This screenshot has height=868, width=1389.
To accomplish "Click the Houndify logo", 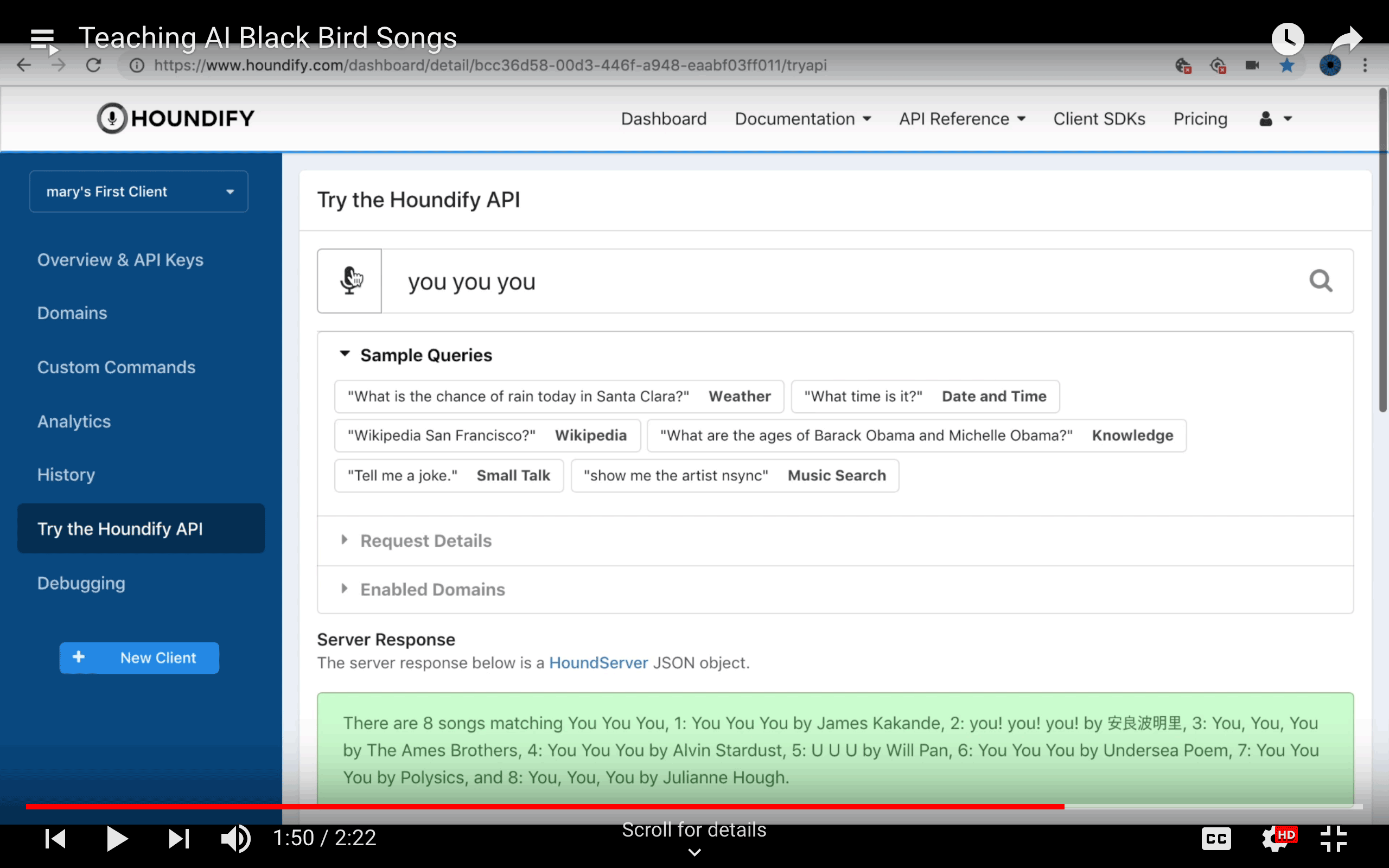I will pyautogui.click(x=176, y=118).
